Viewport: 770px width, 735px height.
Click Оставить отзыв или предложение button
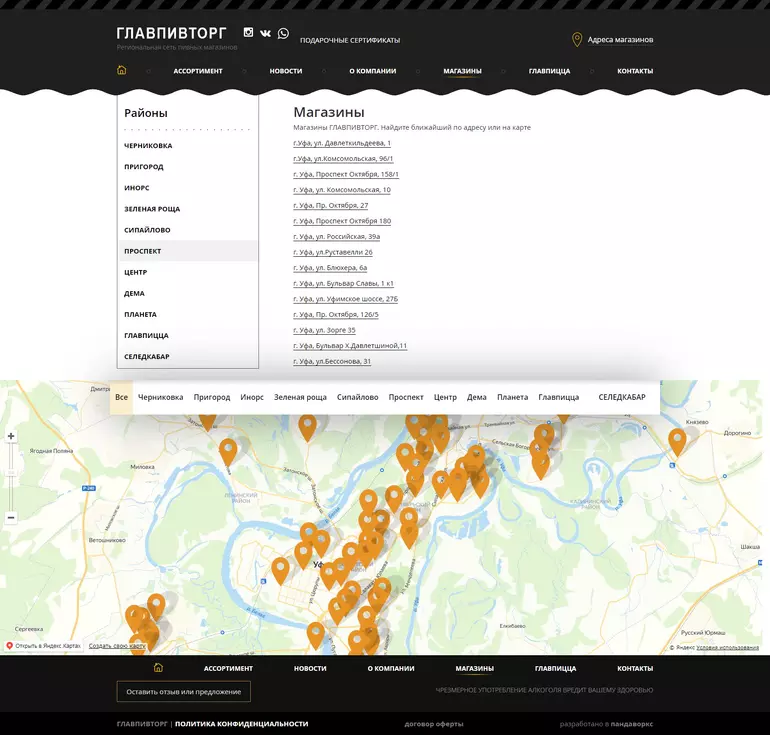(x=184, y=692)
